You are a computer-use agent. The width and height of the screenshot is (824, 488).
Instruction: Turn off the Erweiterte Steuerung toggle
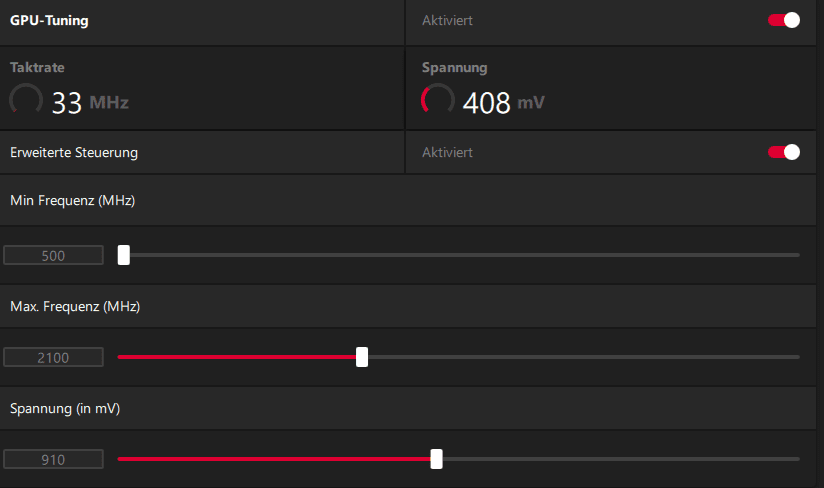[x=784, y=152]
